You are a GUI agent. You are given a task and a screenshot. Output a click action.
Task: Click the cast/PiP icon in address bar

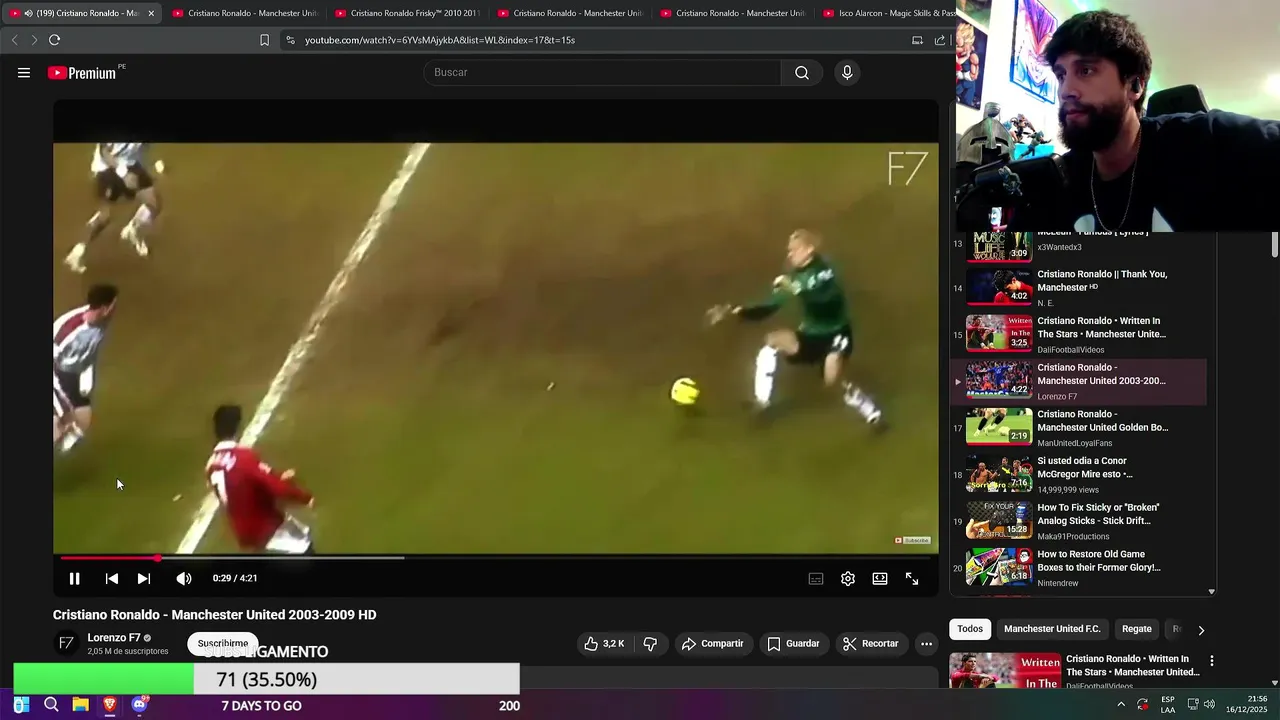(x=917, y=40)
